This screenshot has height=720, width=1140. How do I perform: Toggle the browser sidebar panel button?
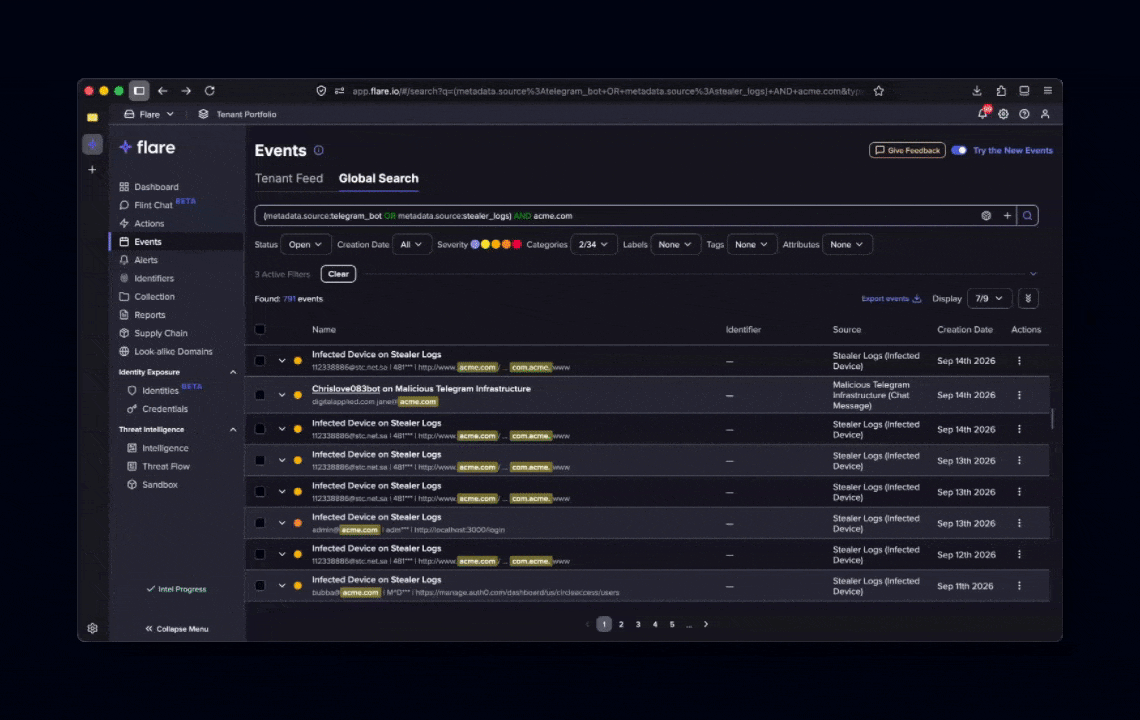point(139,91)
